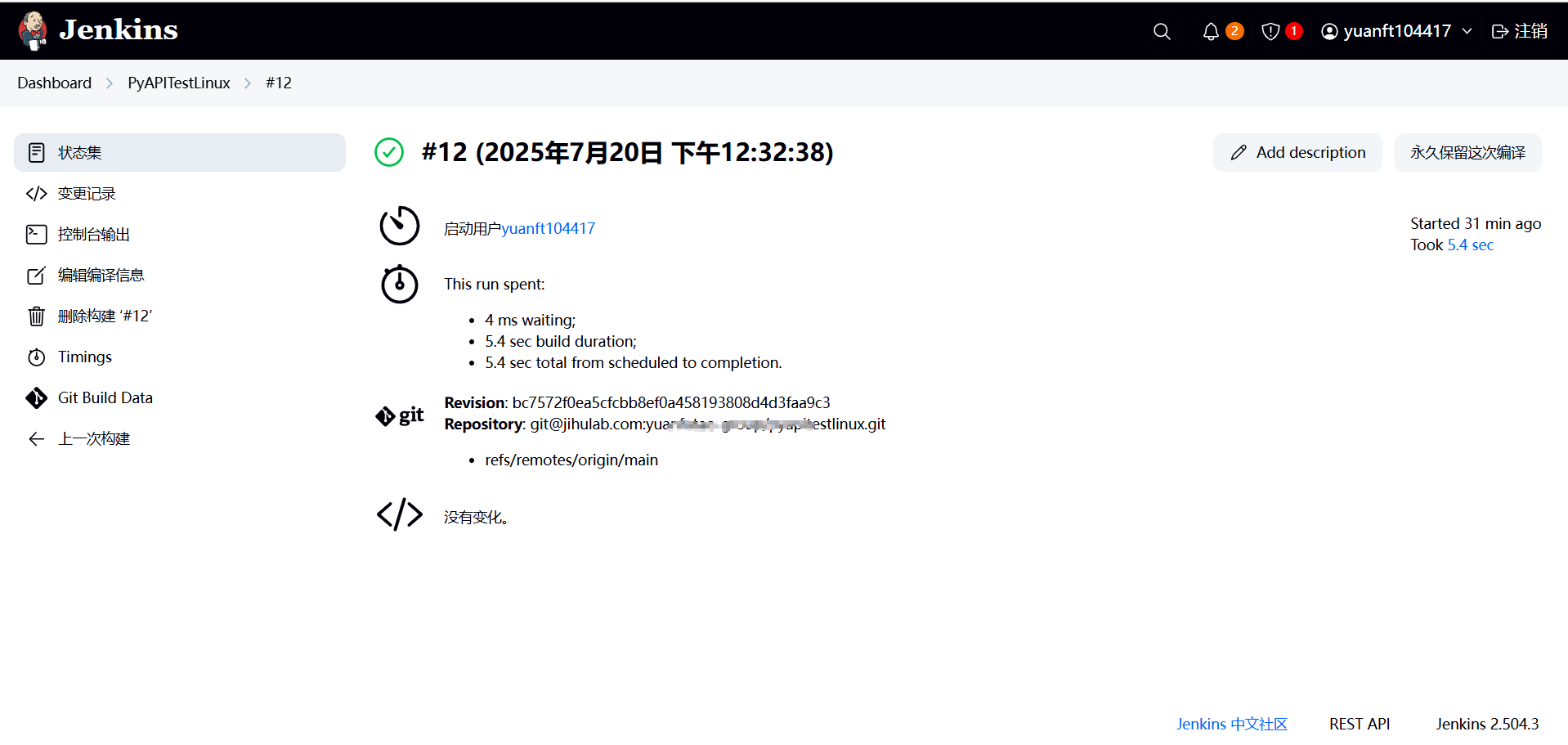Click the changes code-bracket sidebar icon
Viewport: 1568px width, 745px height.
tap(36, 194)
